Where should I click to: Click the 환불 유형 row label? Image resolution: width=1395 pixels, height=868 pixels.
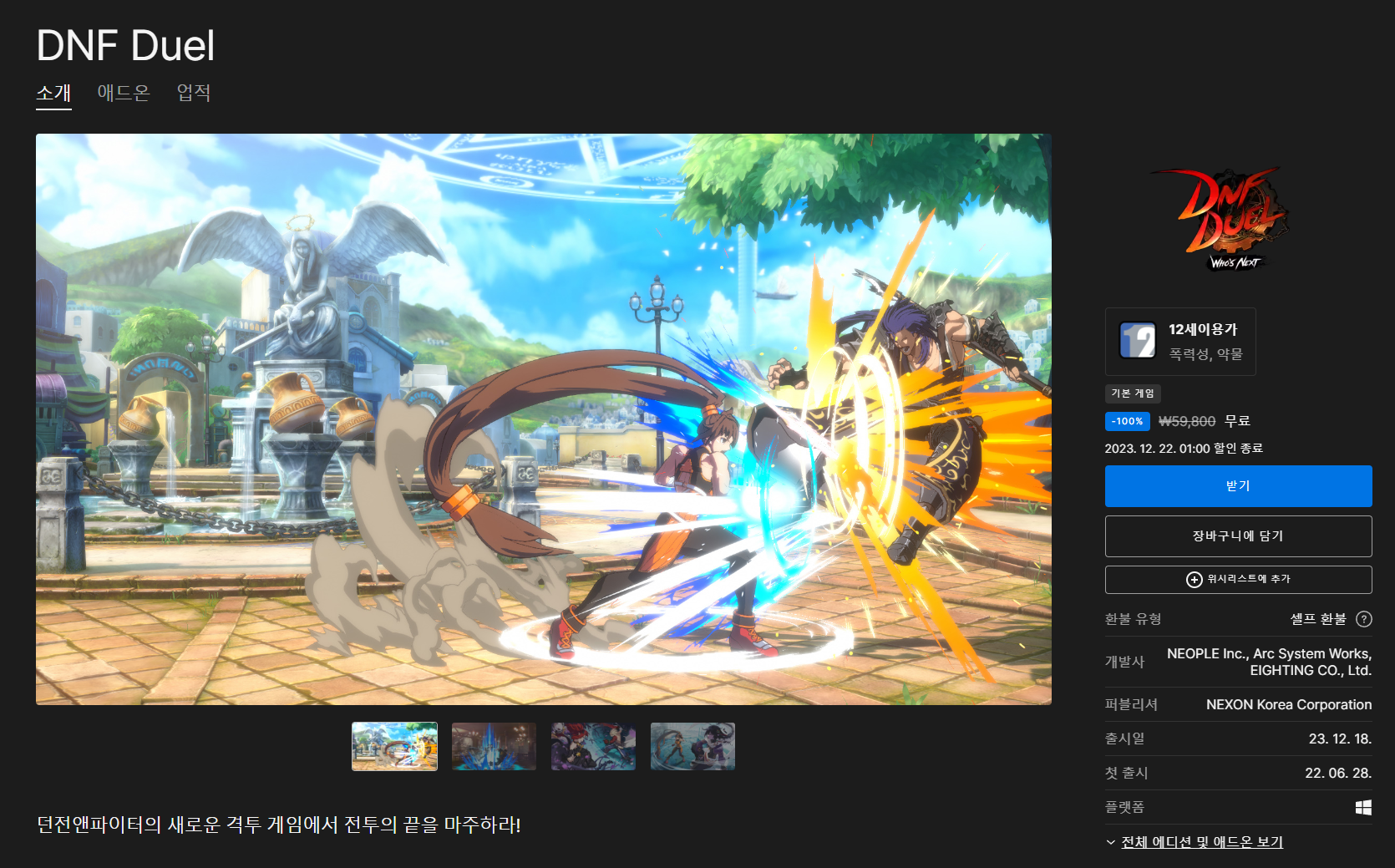[x=1133, y=619]
